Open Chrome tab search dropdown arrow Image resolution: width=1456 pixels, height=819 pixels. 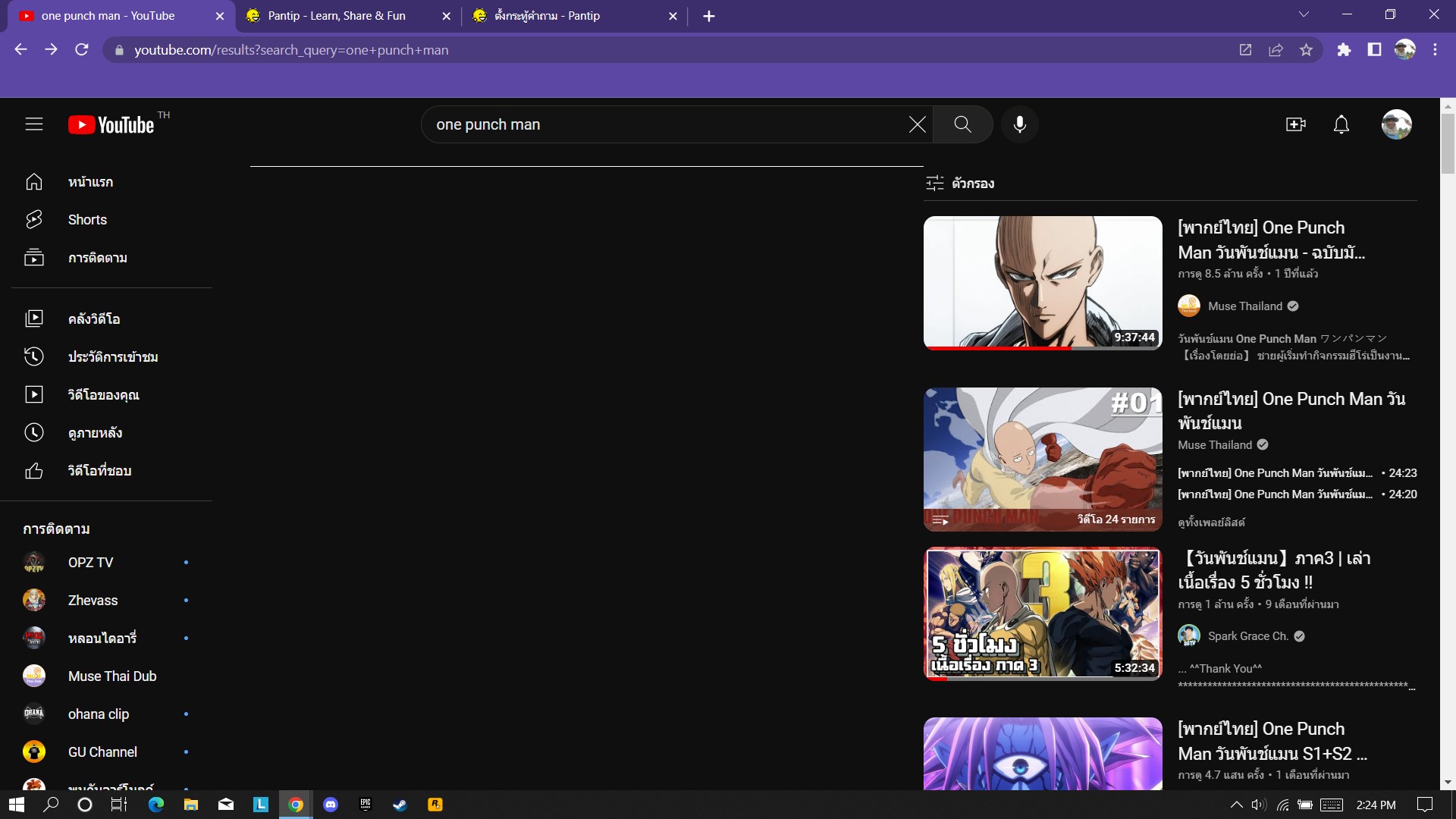coord(1303,15)
